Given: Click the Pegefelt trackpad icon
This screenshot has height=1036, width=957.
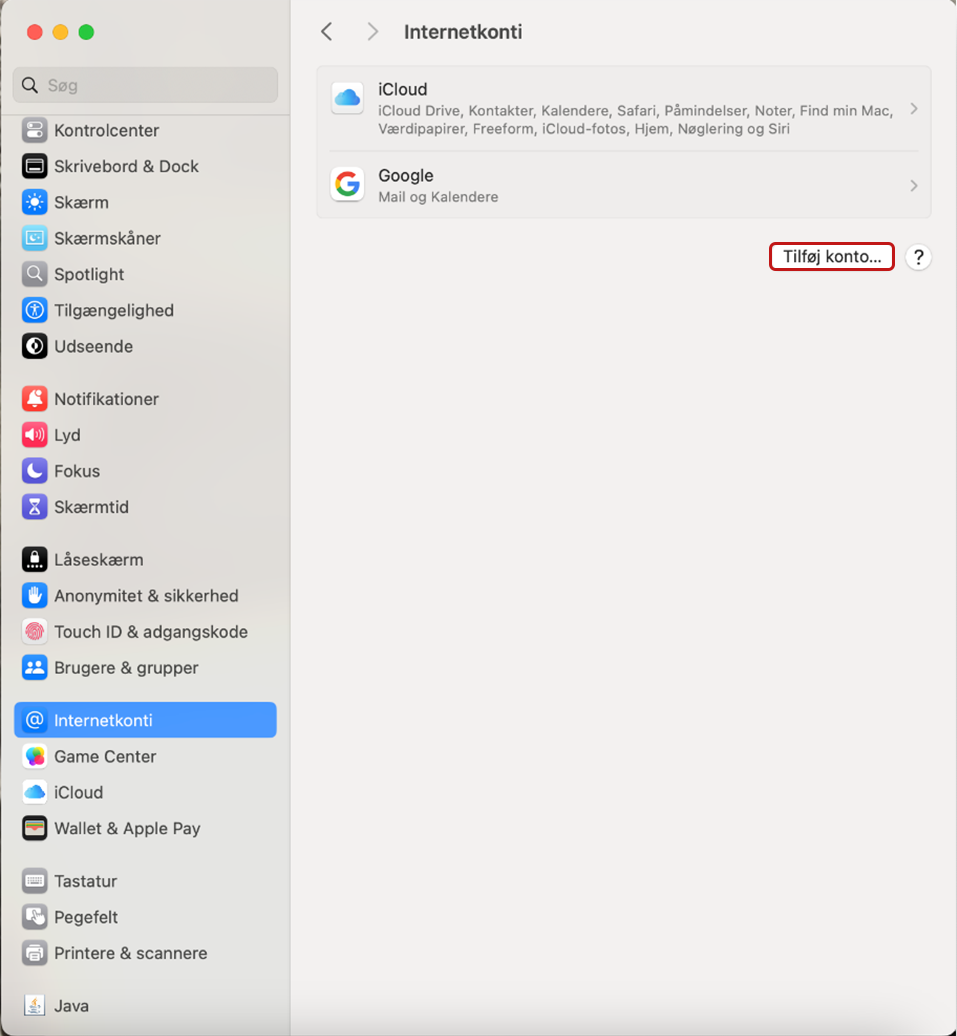Looking at the screenshot, I should [34, 917].
